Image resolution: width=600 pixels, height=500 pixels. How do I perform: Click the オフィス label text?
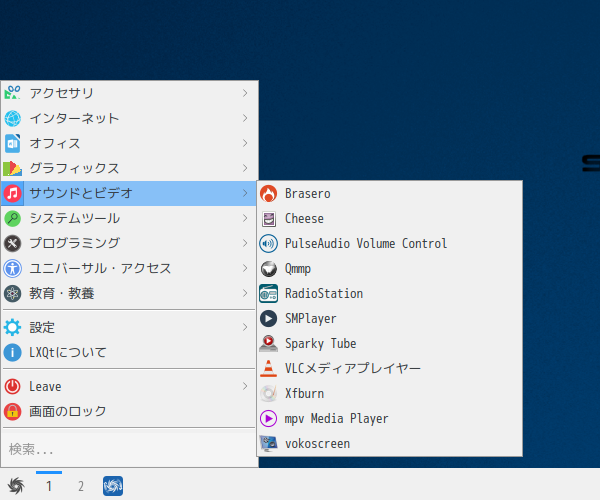coord(55,143)
